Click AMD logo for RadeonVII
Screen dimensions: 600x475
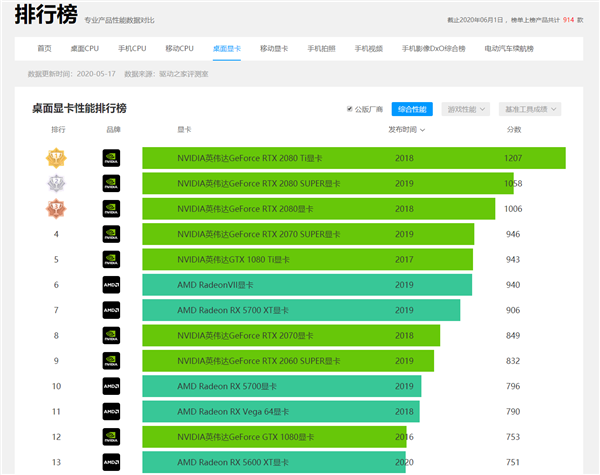[x=111, y=285]
